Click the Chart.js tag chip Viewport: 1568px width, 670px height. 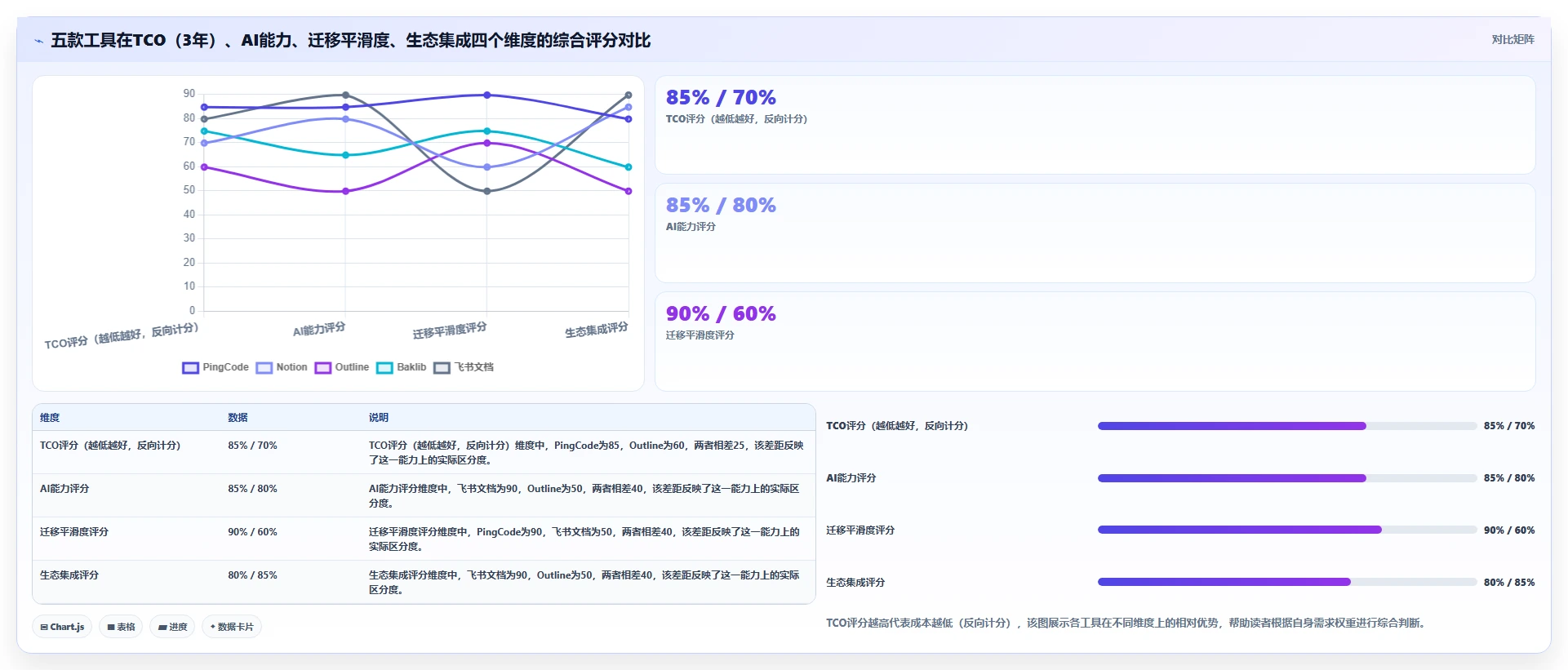tap(62, 627)
